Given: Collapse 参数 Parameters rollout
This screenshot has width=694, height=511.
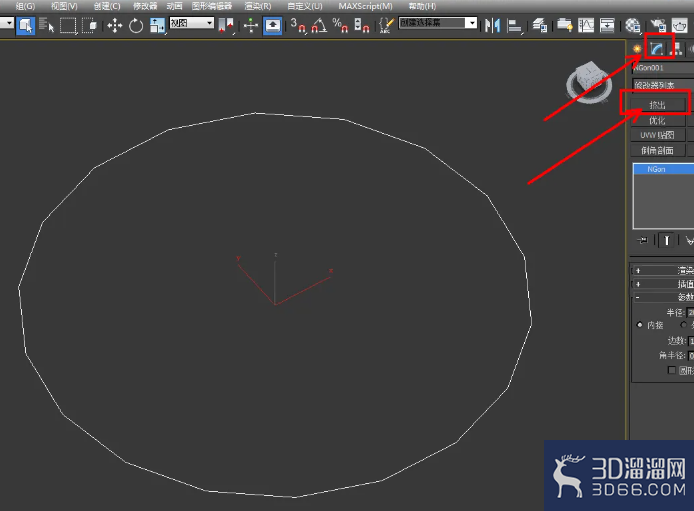Looking at the screenshot, I should coord(663,297).
